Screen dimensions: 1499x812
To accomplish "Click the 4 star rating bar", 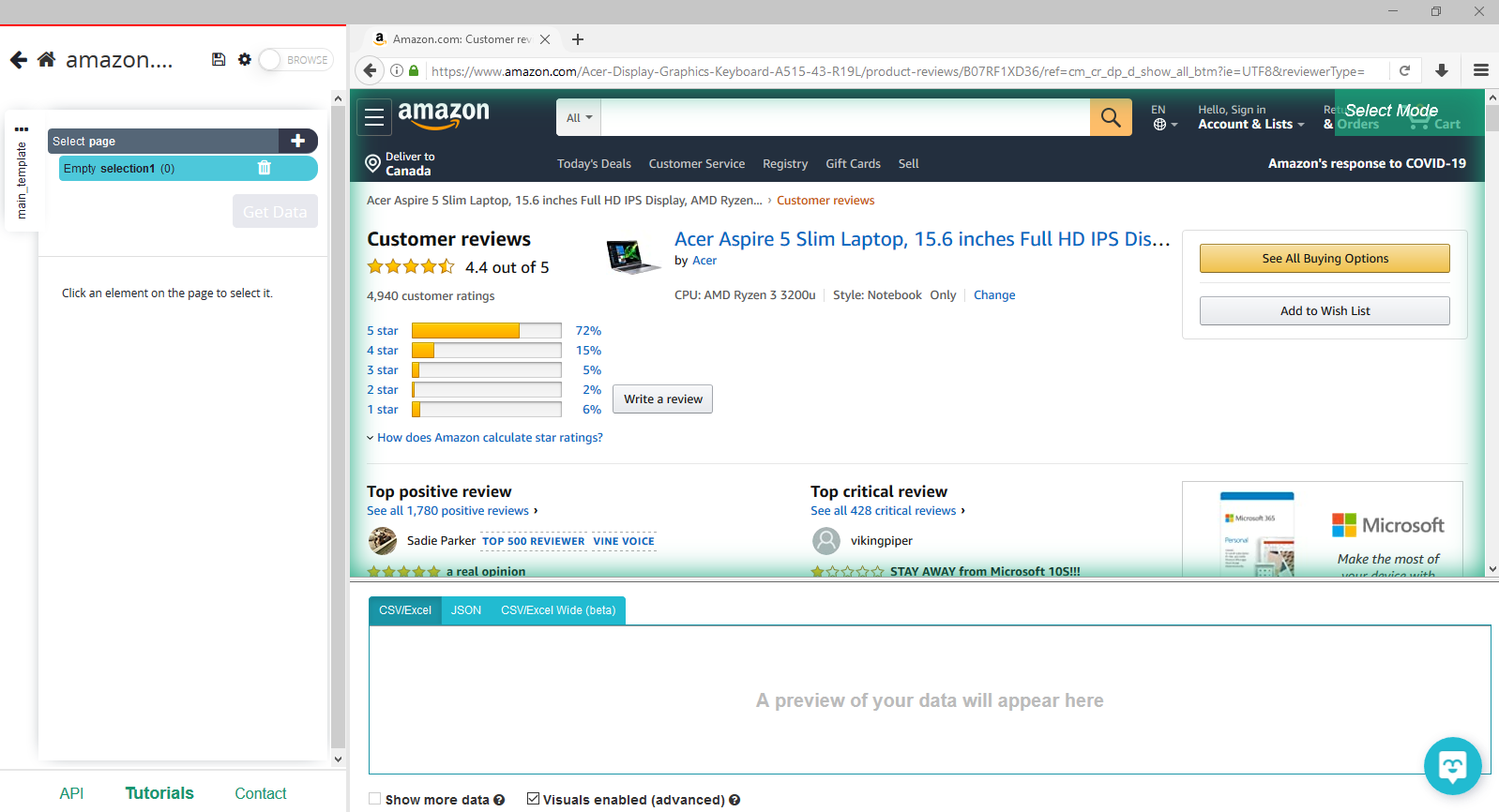I will [487, 350].
